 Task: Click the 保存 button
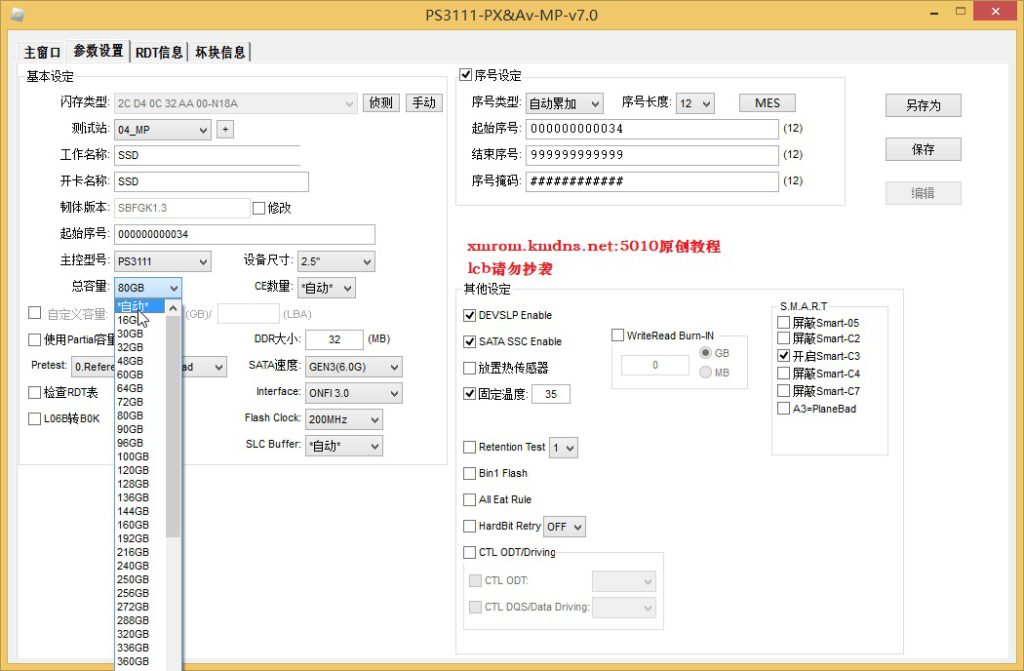(922, 149)
